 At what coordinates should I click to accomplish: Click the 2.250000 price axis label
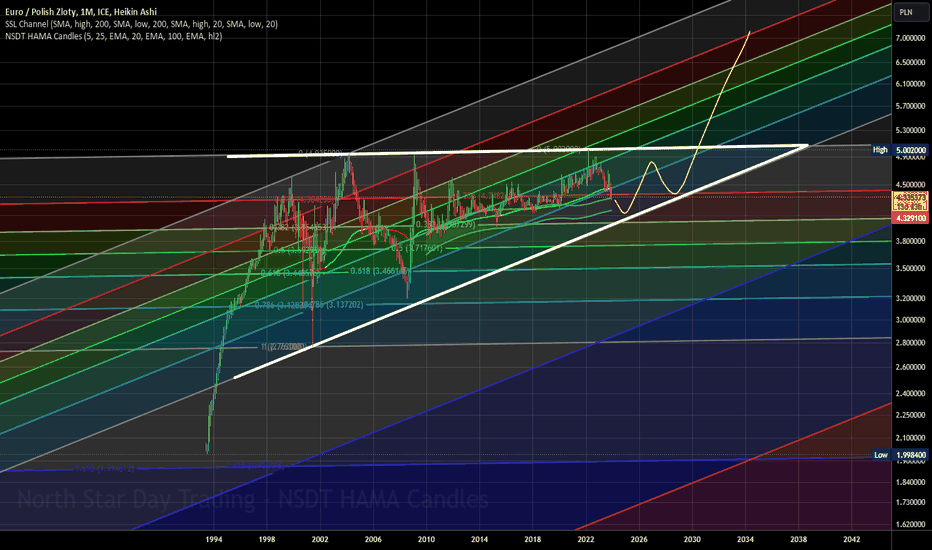coord(911,415)
